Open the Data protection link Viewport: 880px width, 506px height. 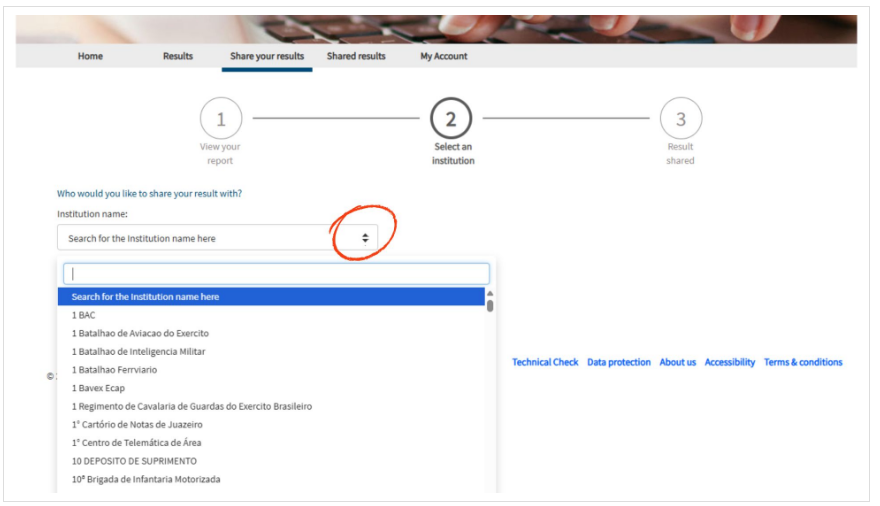coord(619,362)
